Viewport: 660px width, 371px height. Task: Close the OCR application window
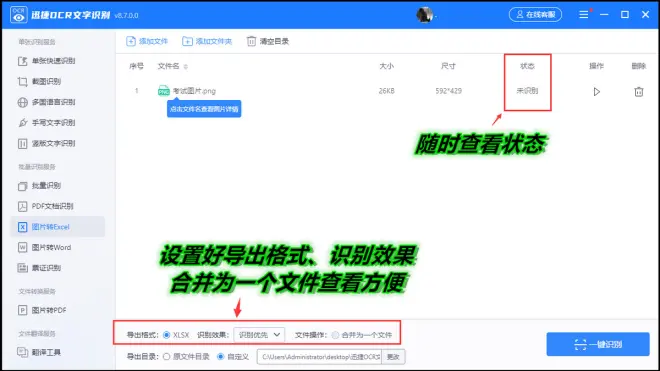point(646,15)
